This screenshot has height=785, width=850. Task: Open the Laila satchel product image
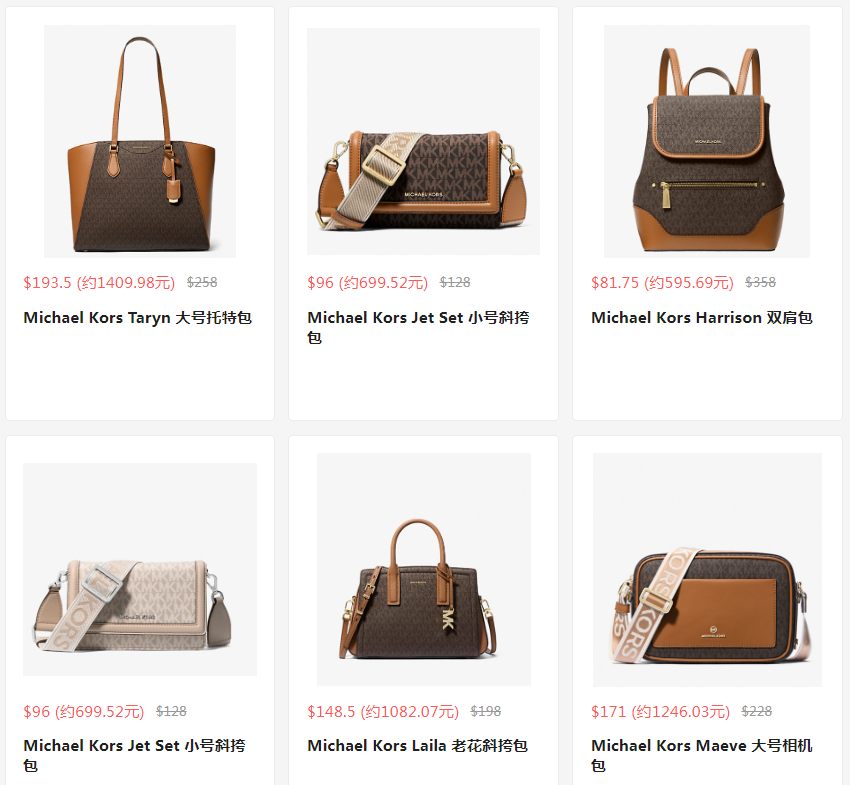(424, 569)
